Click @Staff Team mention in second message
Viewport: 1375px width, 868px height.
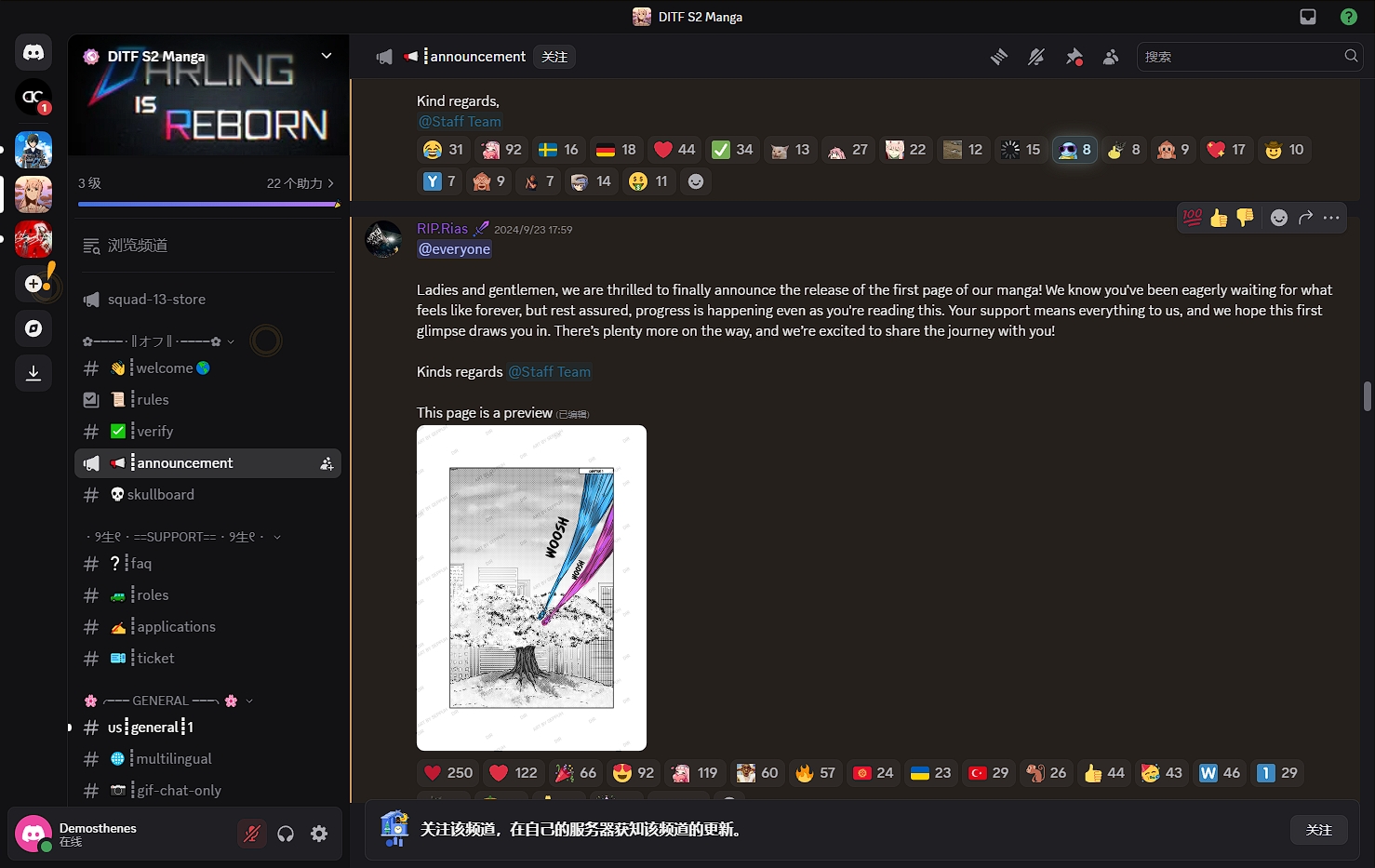pyautogui.click(x=549, y=372)
